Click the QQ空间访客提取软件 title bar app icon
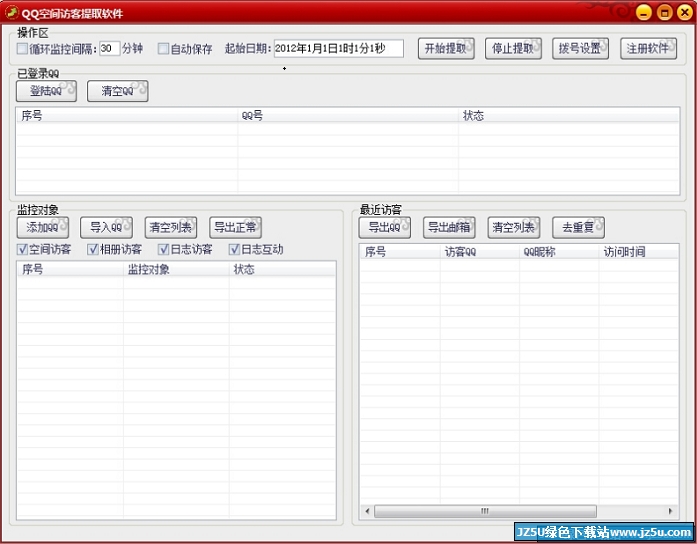Screen dimensions: 697x544 [x=12, y=12]
